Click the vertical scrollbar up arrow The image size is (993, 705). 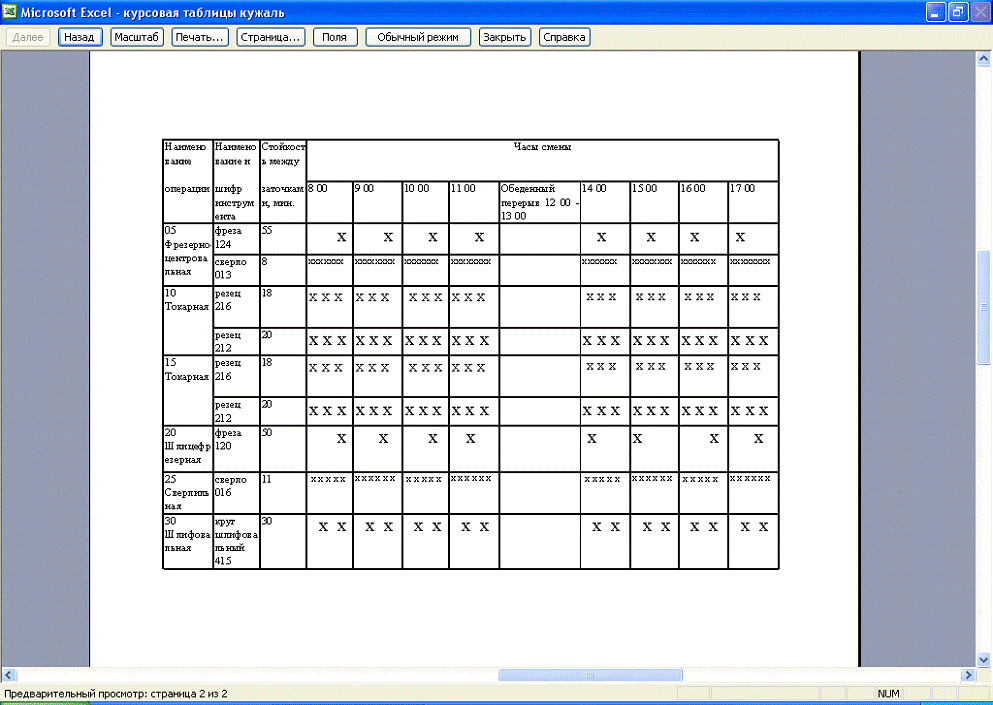click(x=984, y=59)
